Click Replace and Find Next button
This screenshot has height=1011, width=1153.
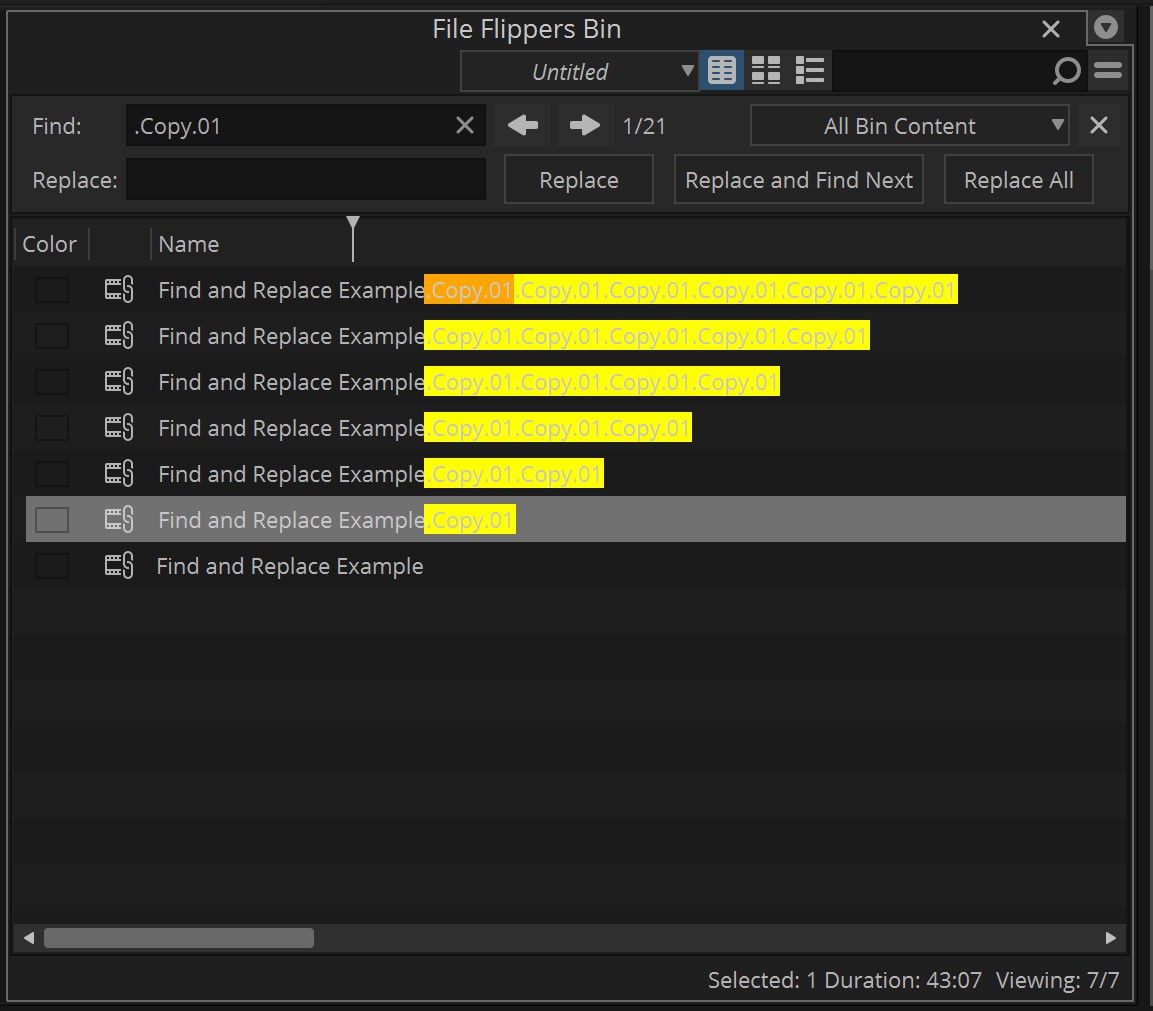coord(799,179)
